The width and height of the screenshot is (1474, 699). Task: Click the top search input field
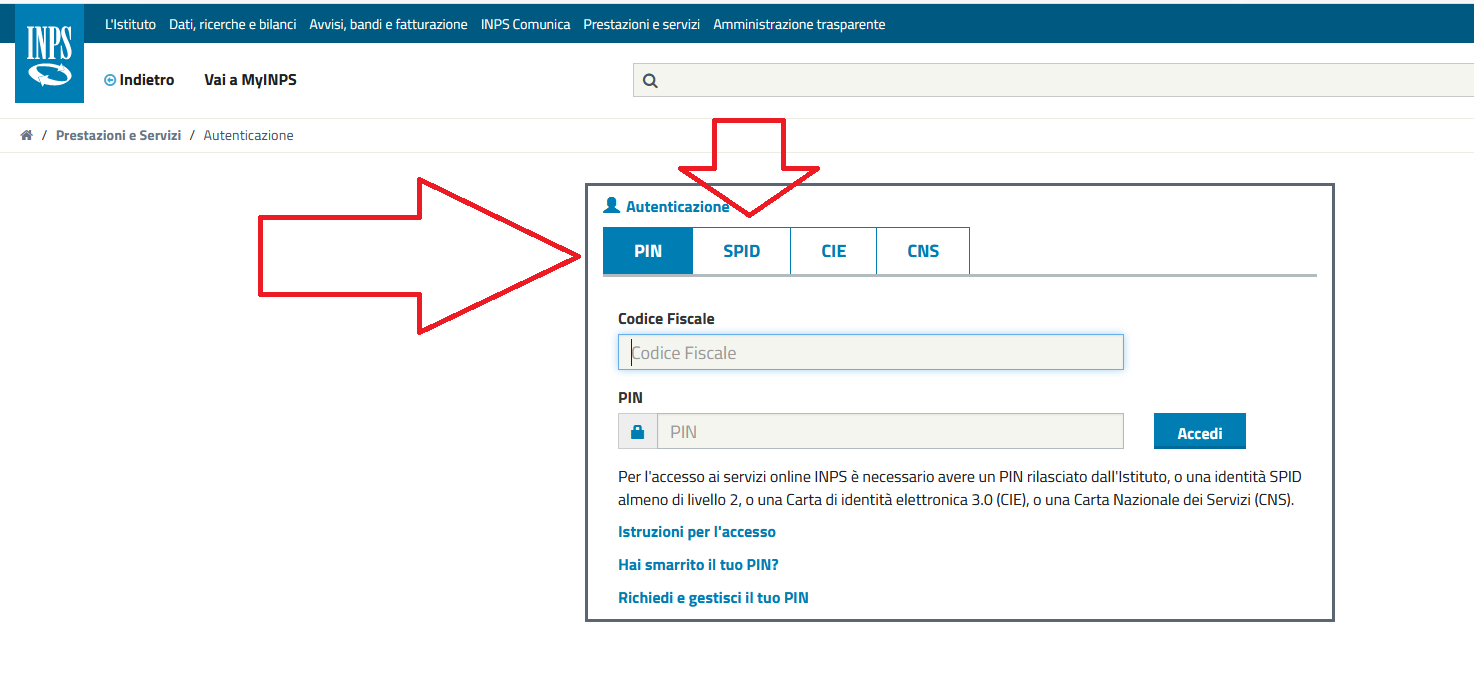click(x=1053, y=81)
